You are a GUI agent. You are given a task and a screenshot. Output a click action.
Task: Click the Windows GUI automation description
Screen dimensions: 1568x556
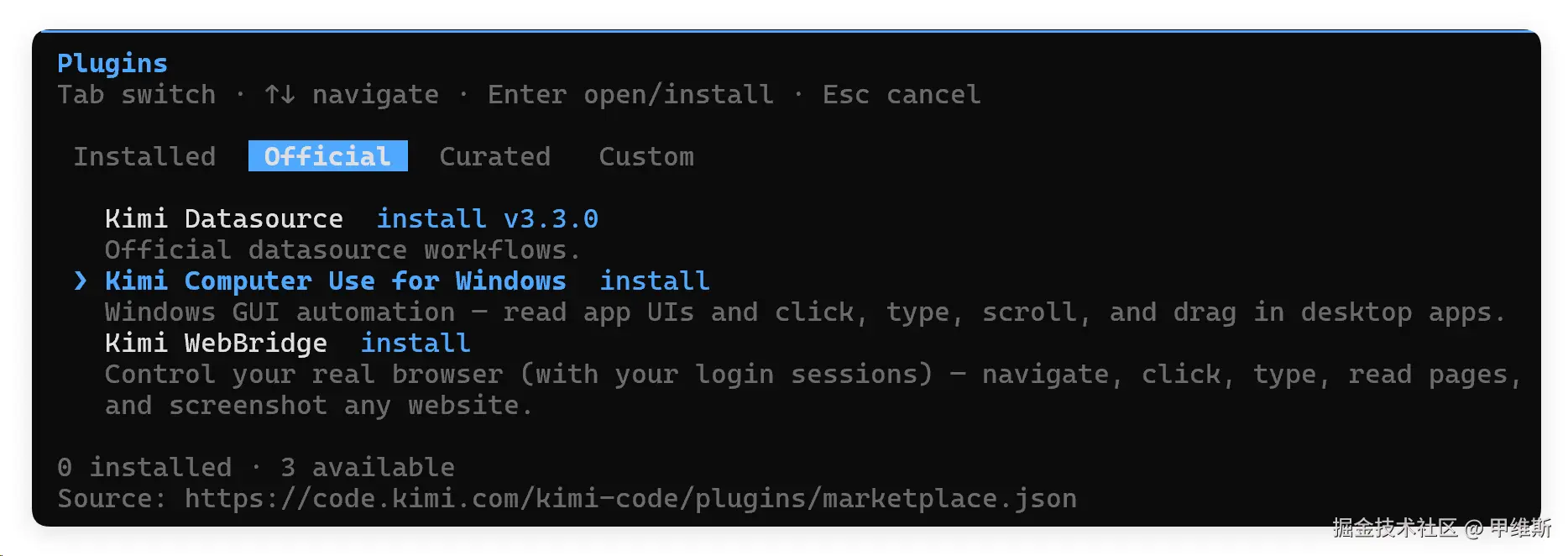point(805,312)
